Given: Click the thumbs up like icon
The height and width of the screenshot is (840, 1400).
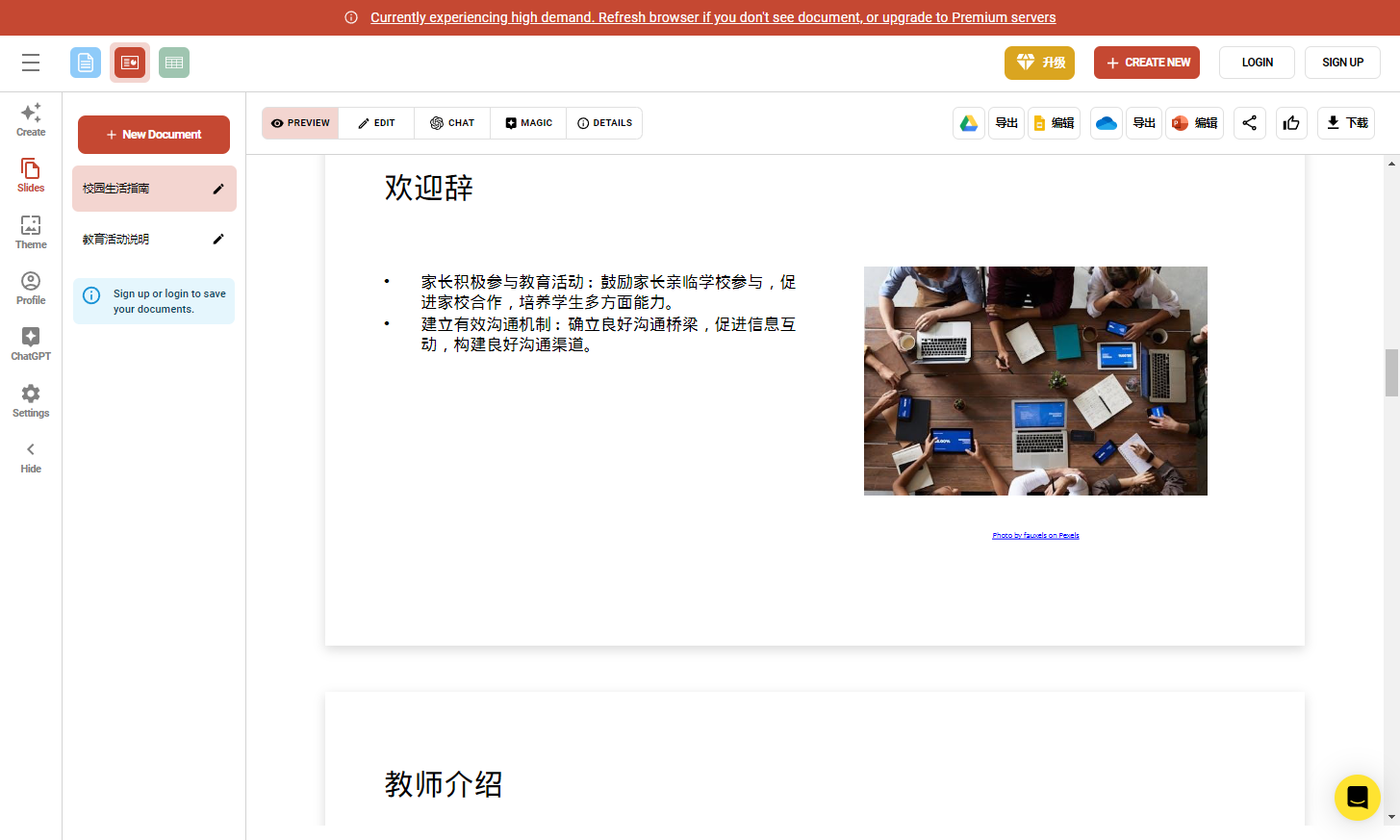Looking at the screenshot, I should coord(1291,123).
